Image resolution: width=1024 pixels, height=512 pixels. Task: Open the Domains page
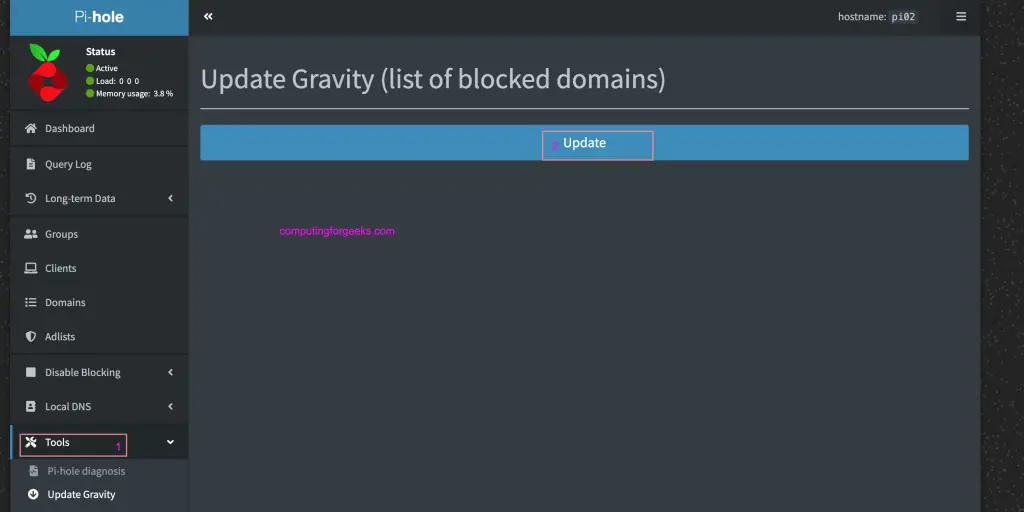pos(99,302)
